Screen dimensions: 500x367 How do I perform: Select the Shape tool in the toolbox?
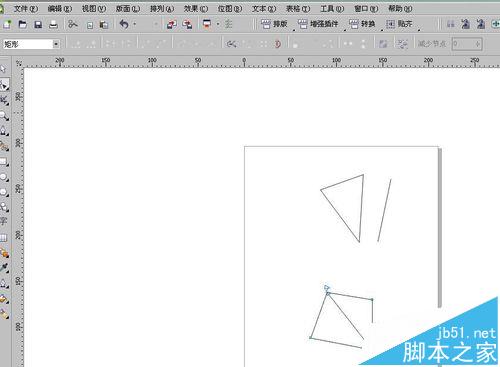point(4,85)
